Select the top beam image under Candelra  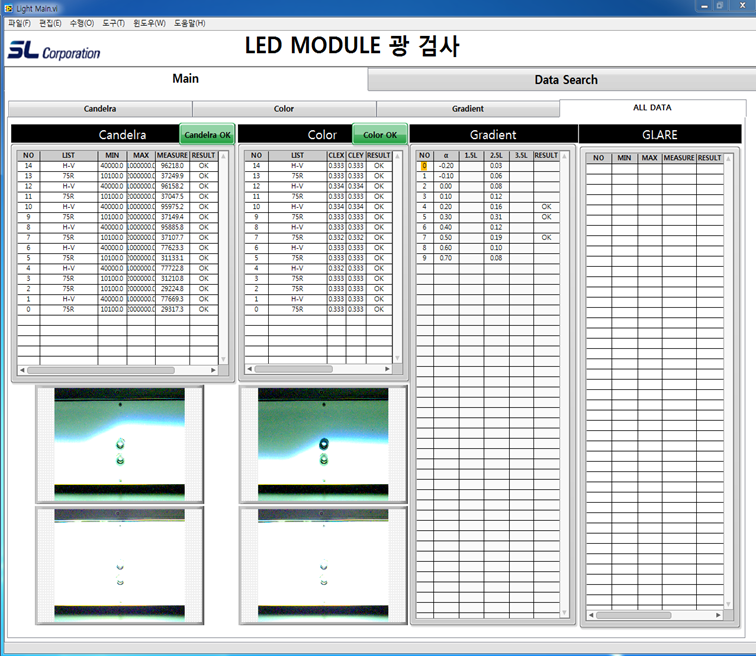119,443
